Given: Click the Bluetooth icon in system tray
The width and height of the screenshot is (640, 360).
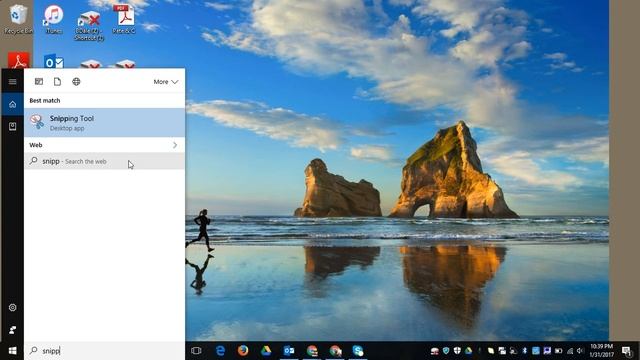Looking at the screenshot, I should [x=524, y=351].
